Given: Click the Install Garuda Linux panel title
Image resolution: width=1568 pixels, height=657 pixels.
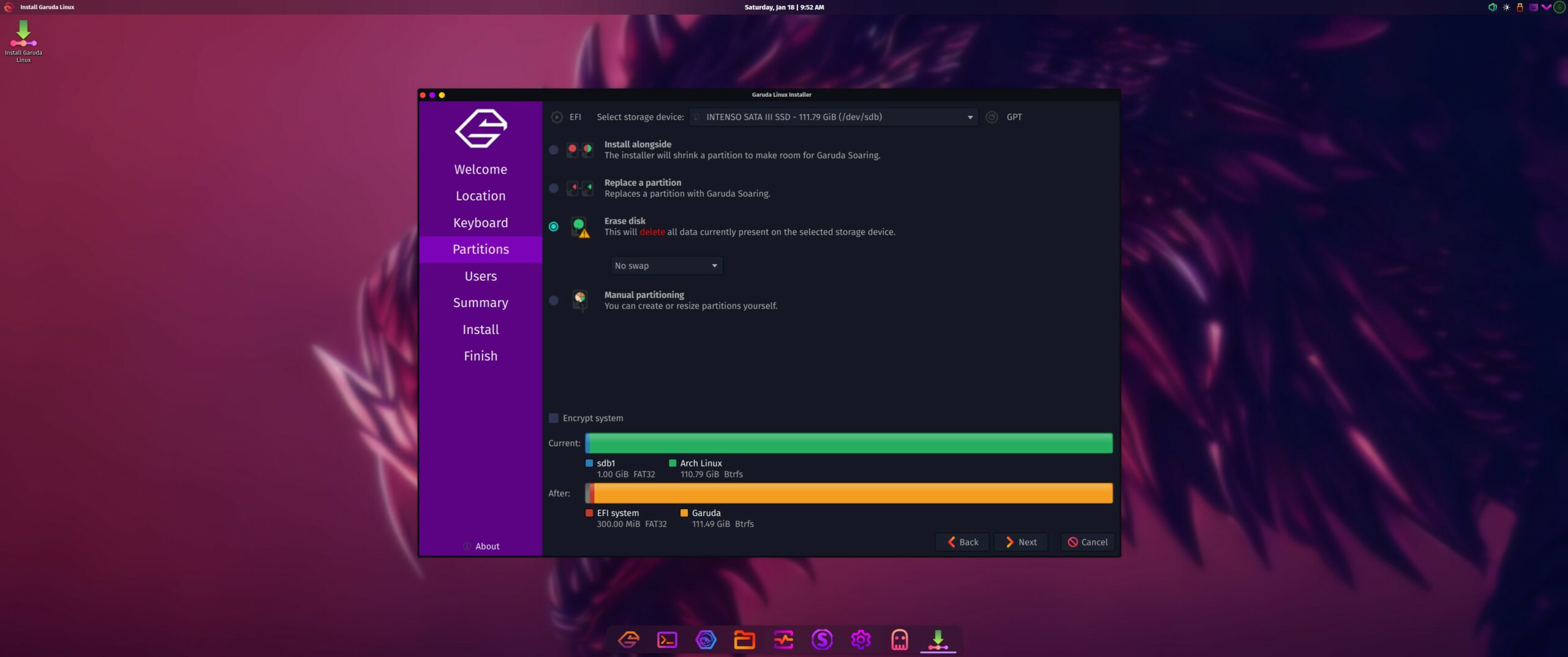Looking at the screenshot, I should click(47, 7).
